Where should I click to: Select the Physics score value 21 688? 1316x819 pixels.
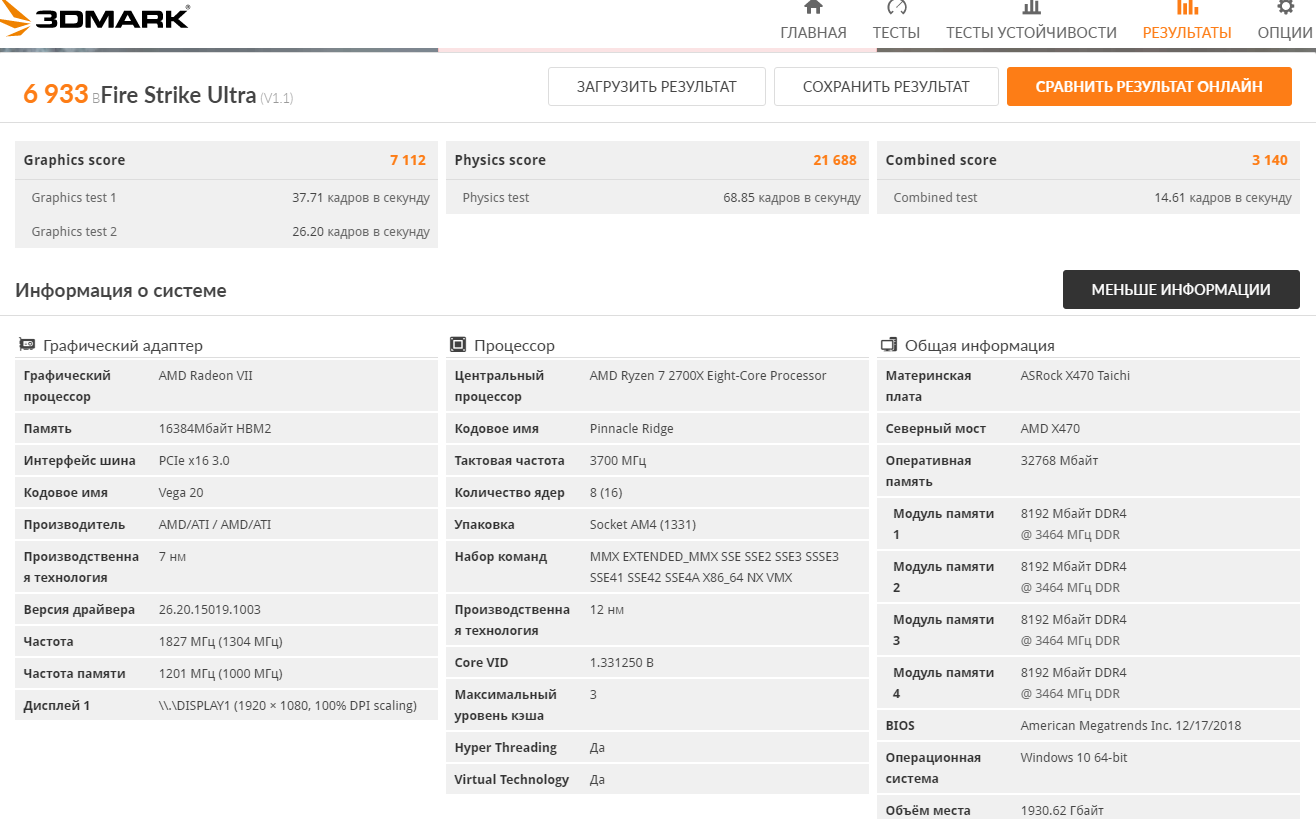tap(835, 160)
